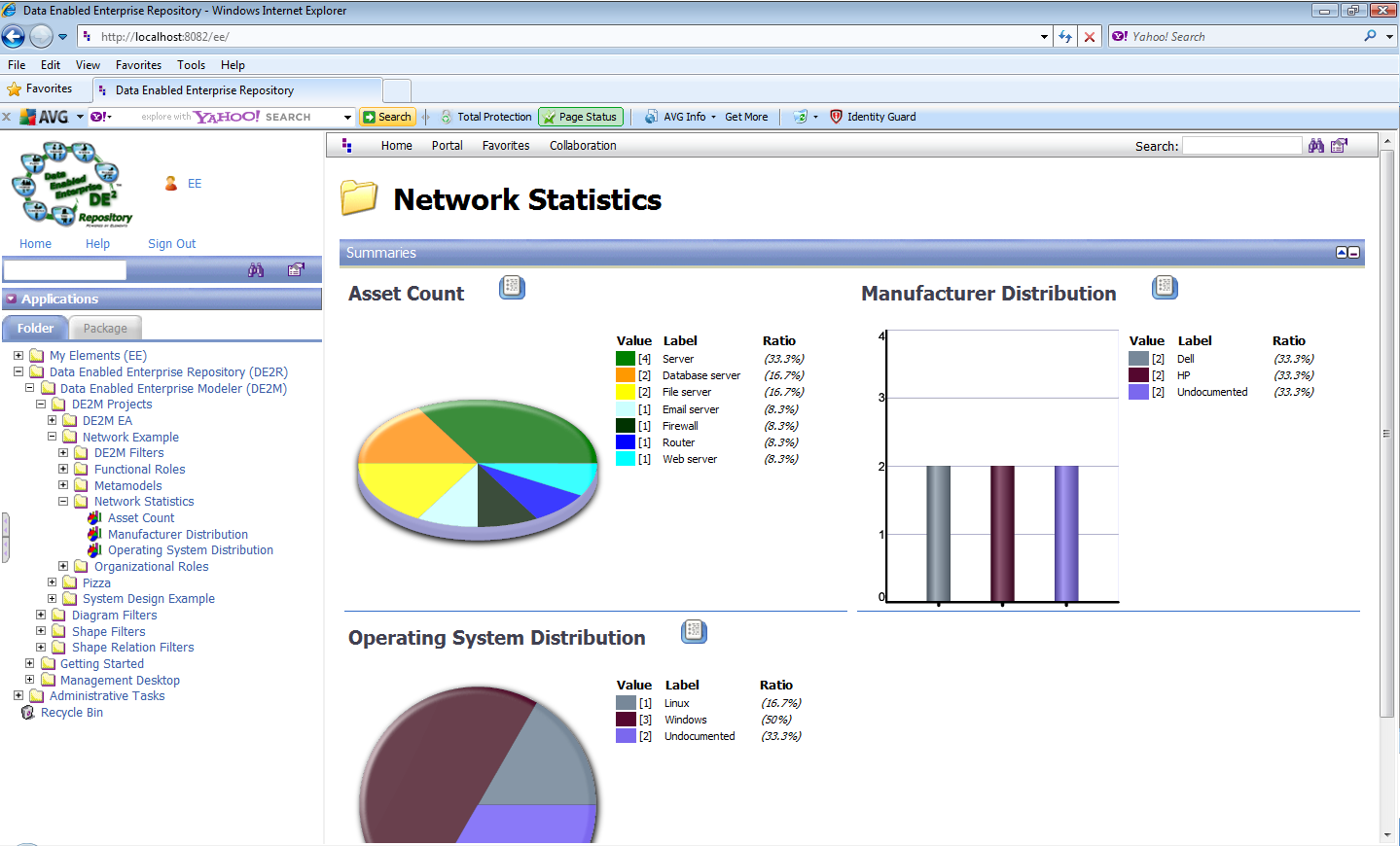Image resolution: width=1400 pixels, height=846 pixels.
Task: Select the Folder tab
Action: click(x=35, y=329)
